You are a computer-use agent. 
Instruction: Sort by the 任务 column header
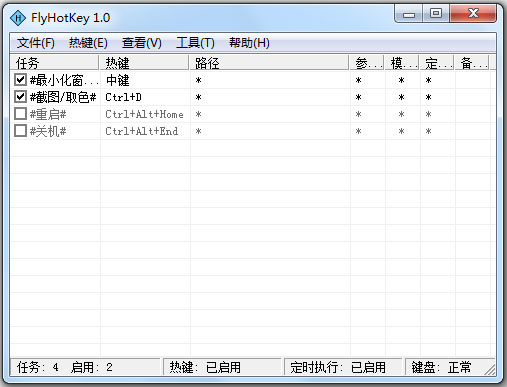tap(55, 63)
